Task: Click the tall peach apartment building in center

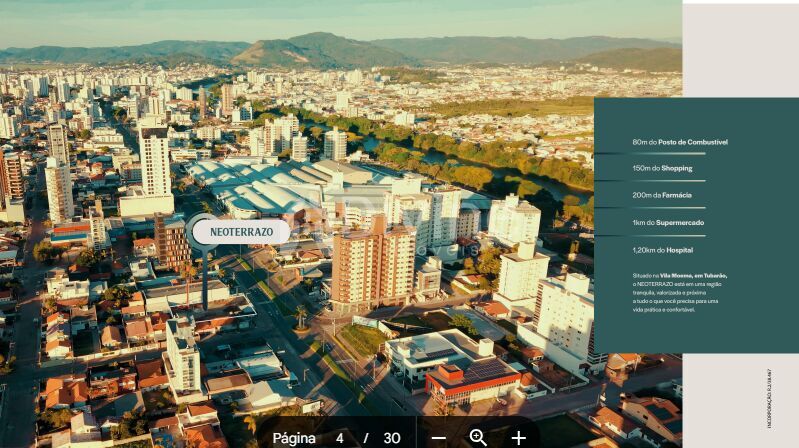Action: [372, 262]
